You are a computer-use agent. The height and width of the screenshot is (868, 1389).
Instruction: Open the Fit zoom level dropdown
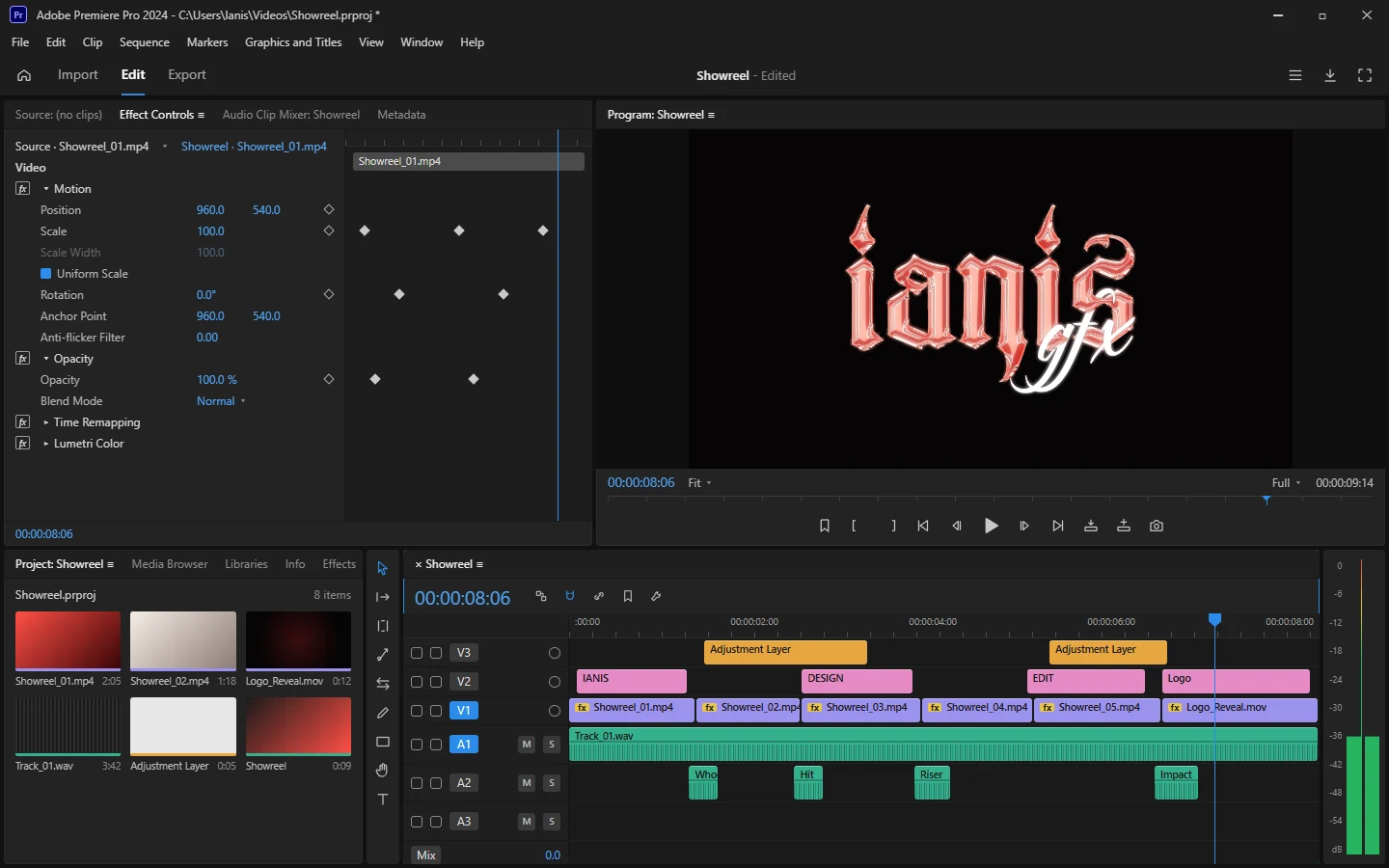click(x=699, y=483)
